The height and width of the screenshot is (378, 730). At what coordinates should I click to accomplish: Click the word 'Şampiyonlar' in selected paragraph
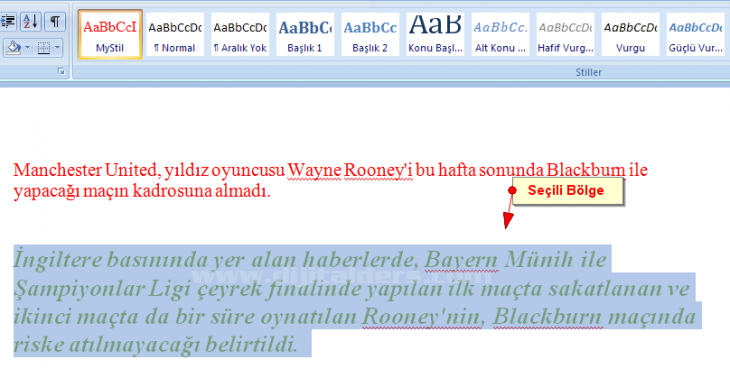[x=79, y=290]
